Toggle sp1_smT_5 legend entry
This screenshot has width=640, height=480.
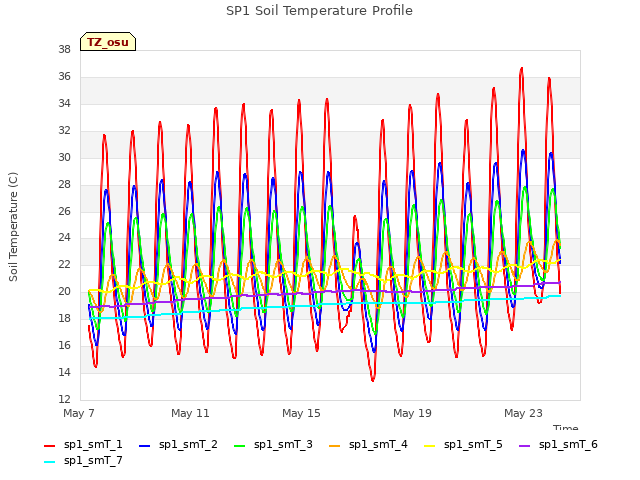pyautogui.click(x=463, y=444)
